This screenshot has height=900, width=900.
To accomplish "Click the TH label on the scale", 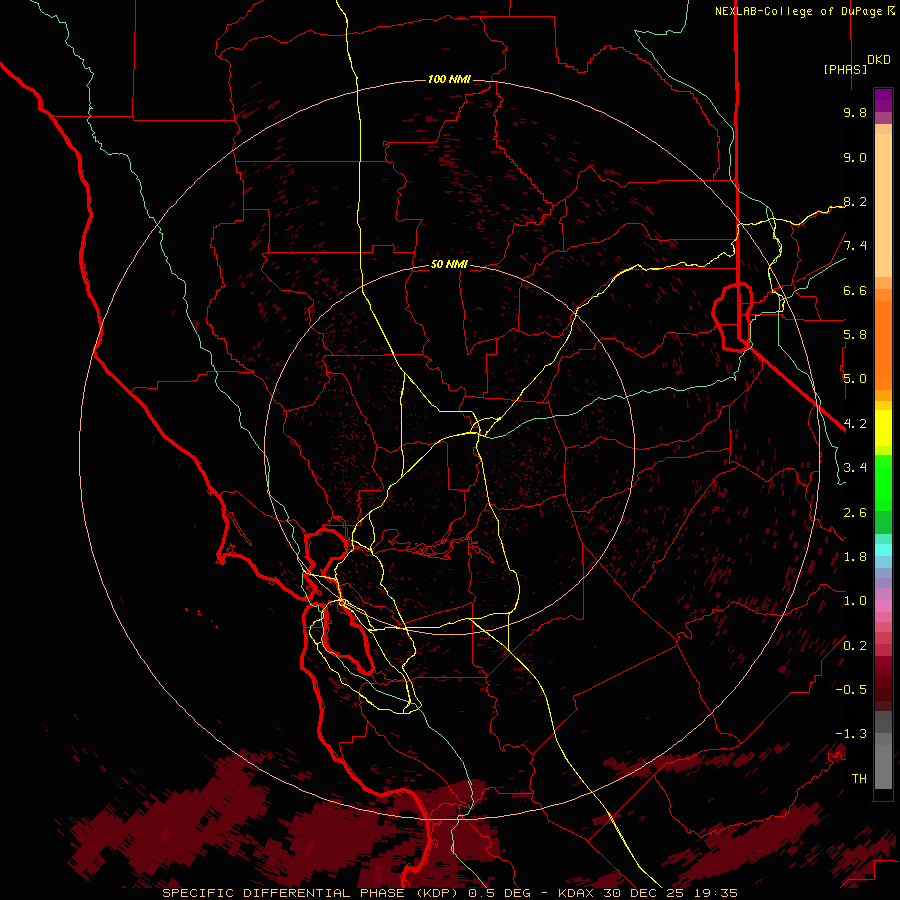I will pos(859,779).
